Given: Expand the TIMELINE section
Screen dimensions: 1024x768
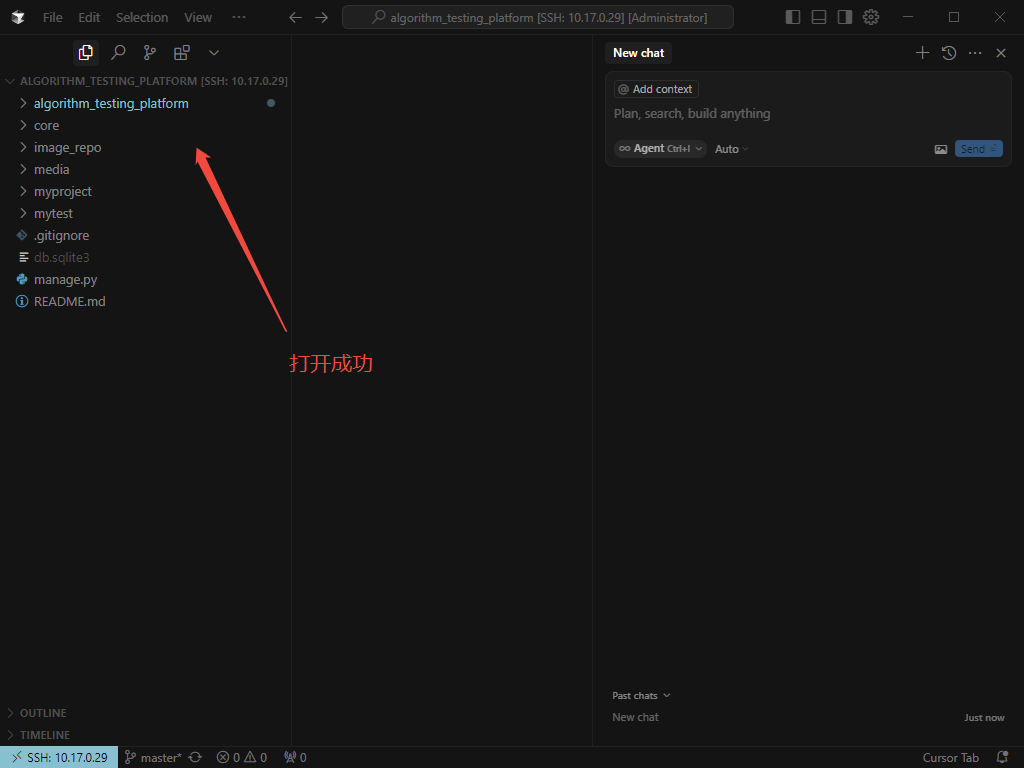Looking at the screenshot, I should pos(146,735).
